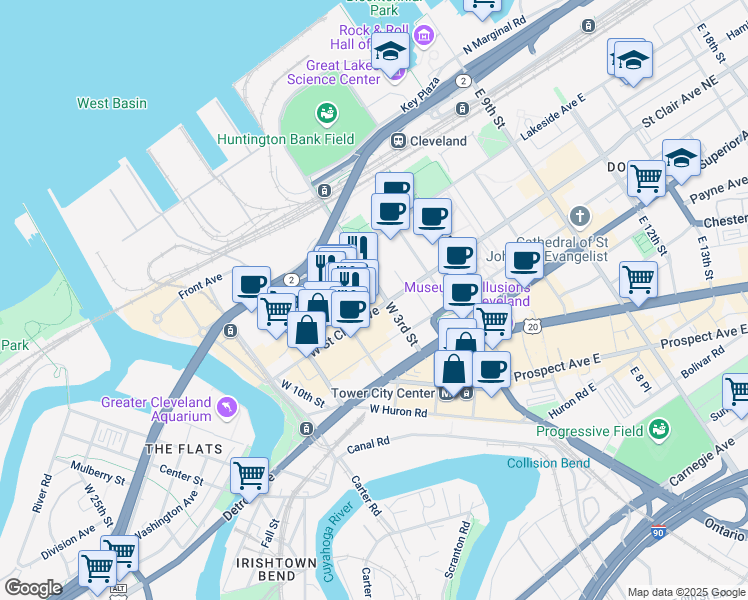Screen dimensions: 748x600
Task: Click the shopping bag marker above Tower City Center
Action: point(454,370)
